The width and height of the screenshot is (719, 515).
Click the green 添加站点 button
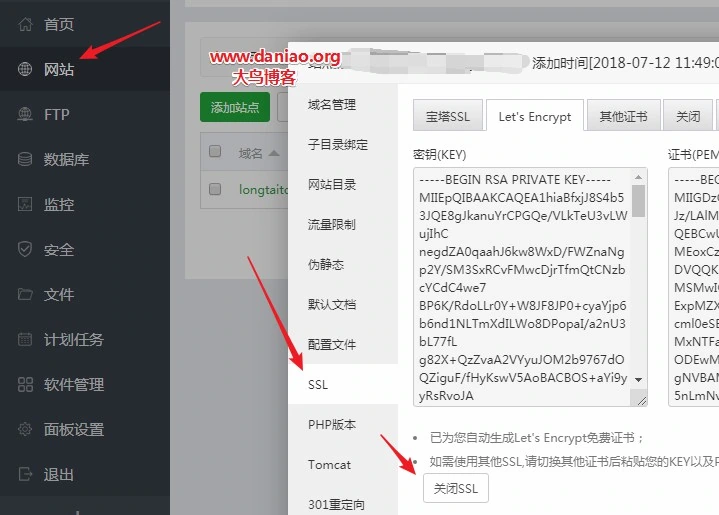[x=235, y=107]
